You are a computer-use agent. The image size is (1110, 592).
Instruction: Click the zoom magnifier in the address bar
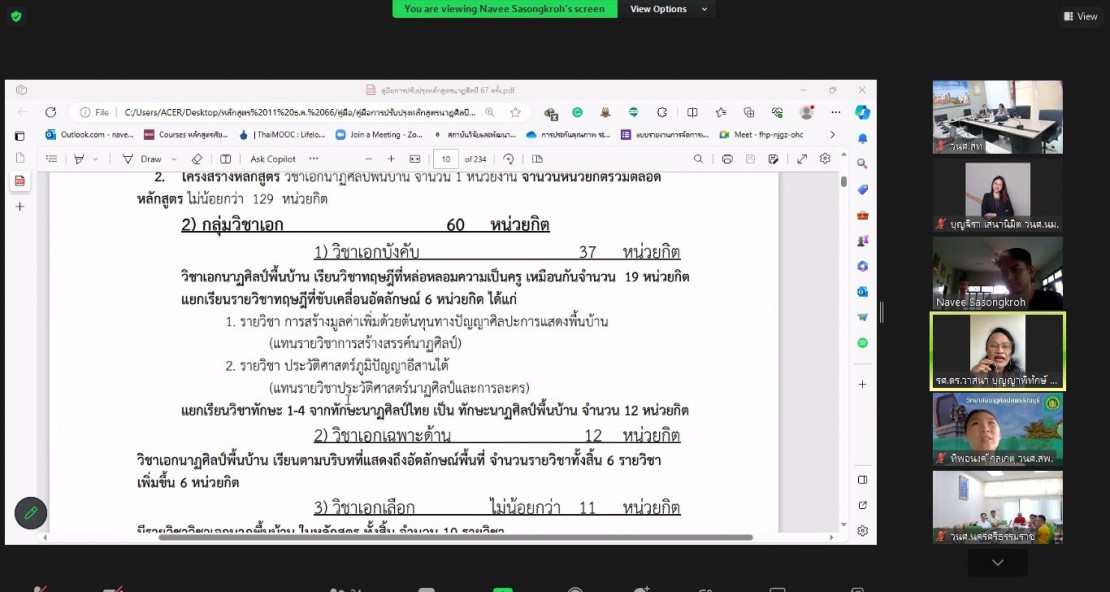[x=490, y=112]
